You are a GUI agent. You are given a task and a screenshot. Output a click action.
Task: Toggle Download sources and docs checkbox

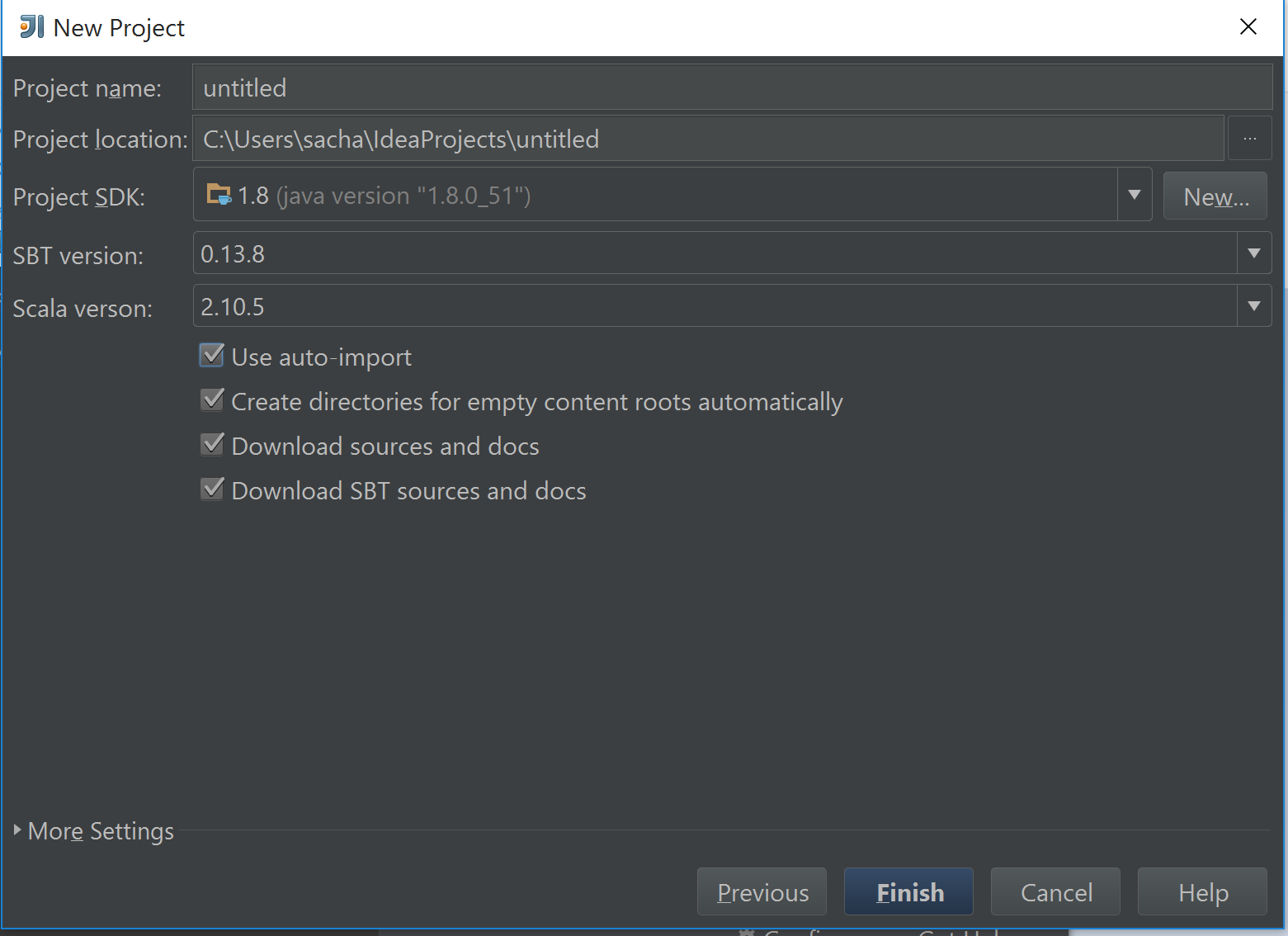click(x=212, y=445)
